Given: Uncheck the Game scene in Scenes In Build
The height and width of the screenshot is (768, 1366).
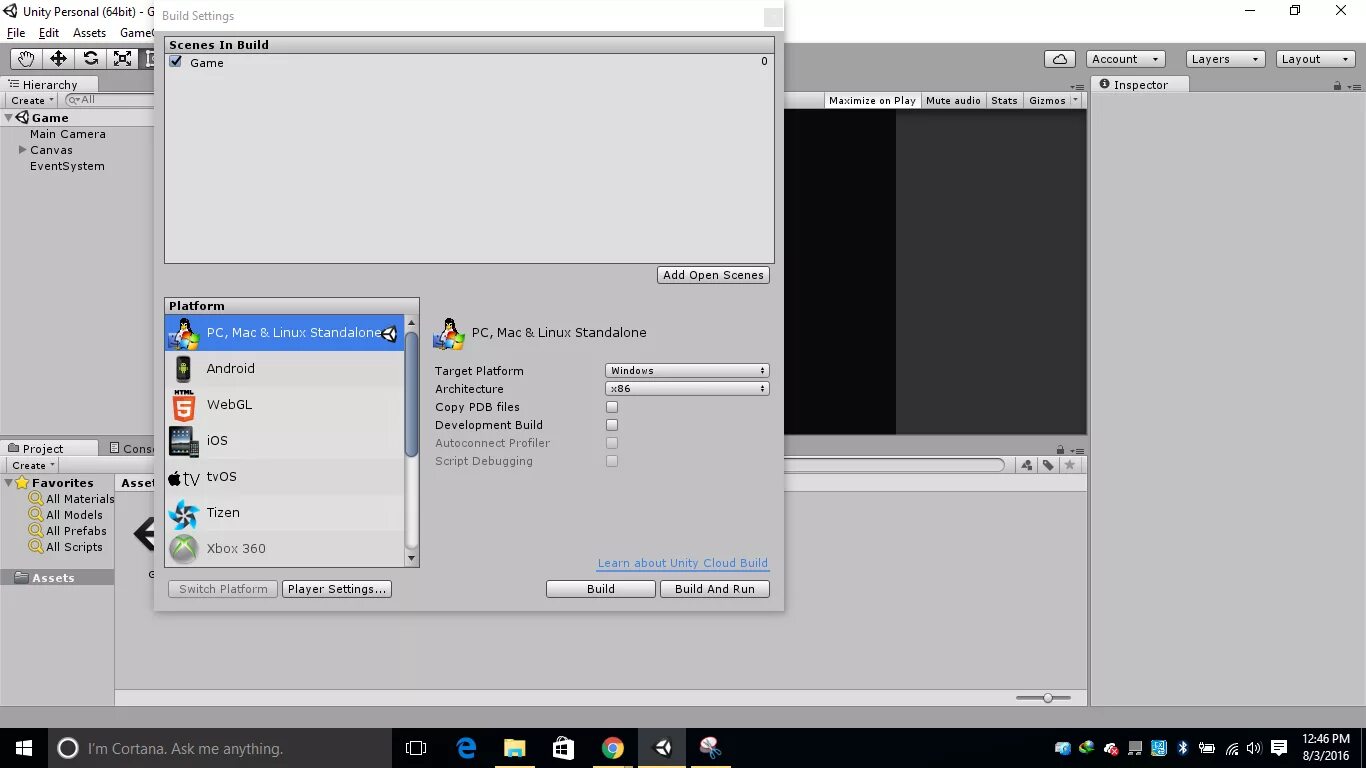Looking at the screenshot, I should point(176,62).
